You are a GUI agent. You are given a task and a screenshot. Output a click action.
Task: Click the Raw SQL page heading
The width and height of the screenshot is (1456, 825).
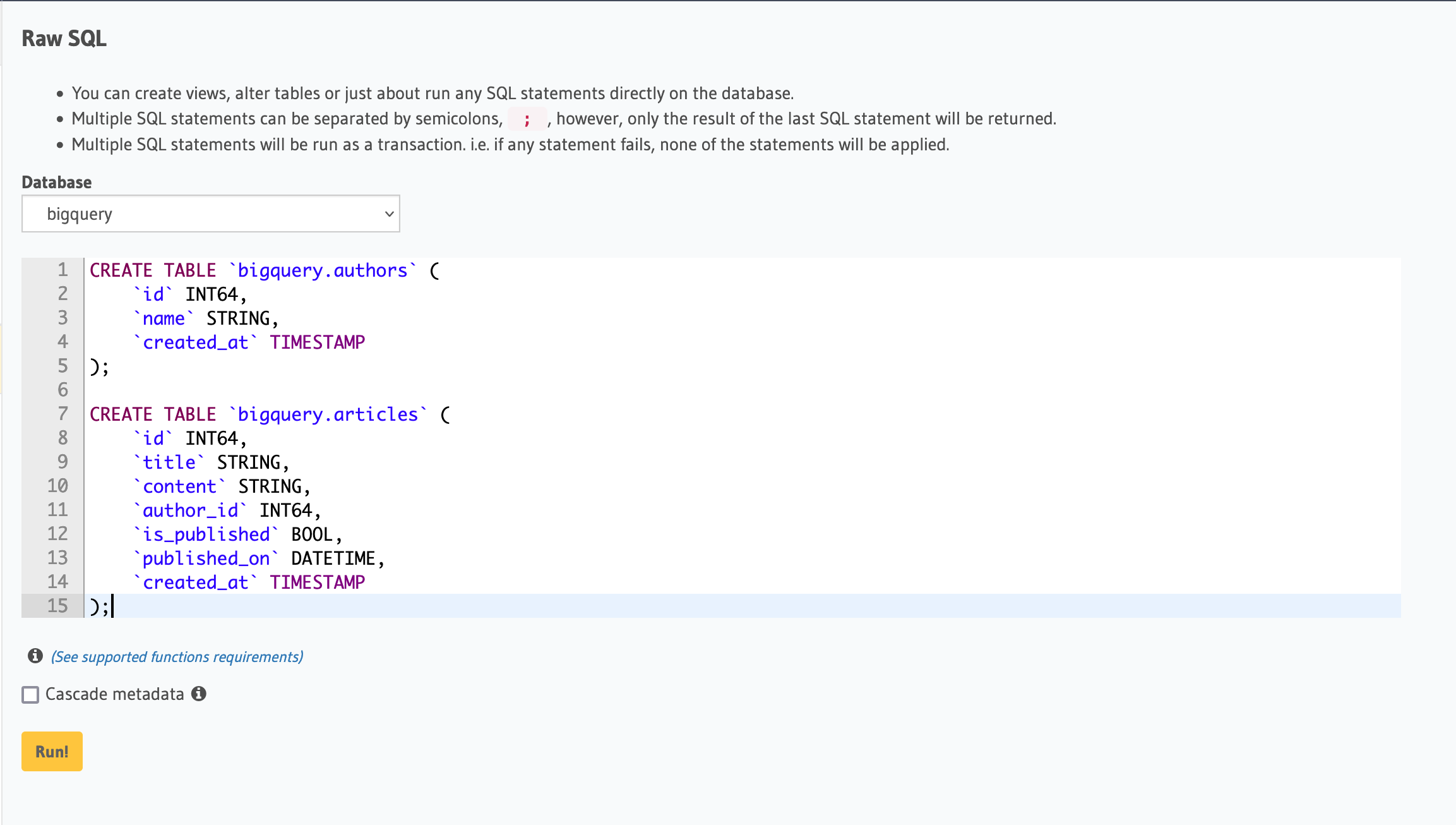[64, 38]
